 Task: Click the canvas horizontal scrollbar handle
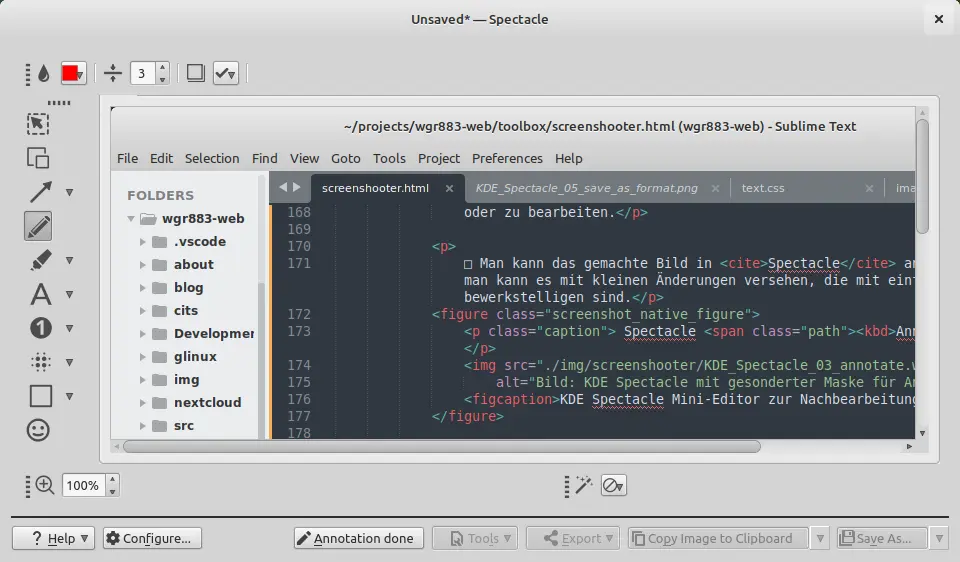click(x=441, y=447)
